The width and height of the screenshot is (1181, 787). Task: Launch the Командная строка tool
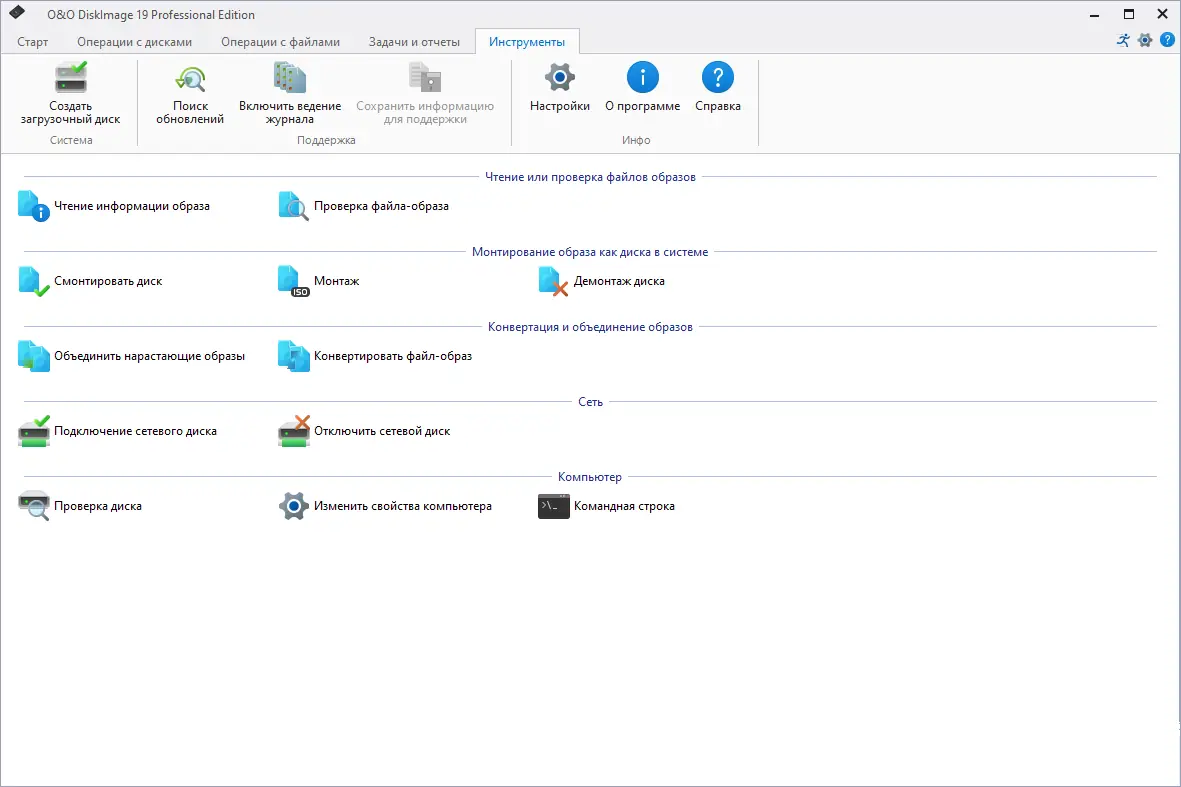click(x=625, y=506)
